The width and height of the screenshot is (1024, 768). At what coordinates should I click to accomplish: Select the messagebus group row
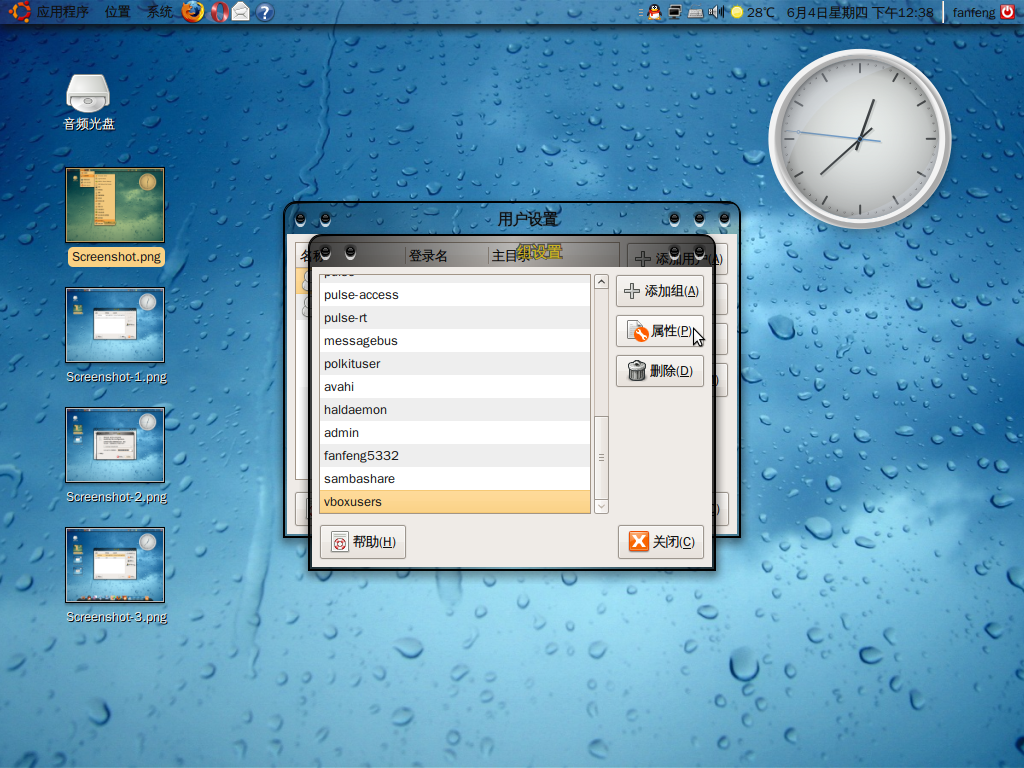click(455, 340)
